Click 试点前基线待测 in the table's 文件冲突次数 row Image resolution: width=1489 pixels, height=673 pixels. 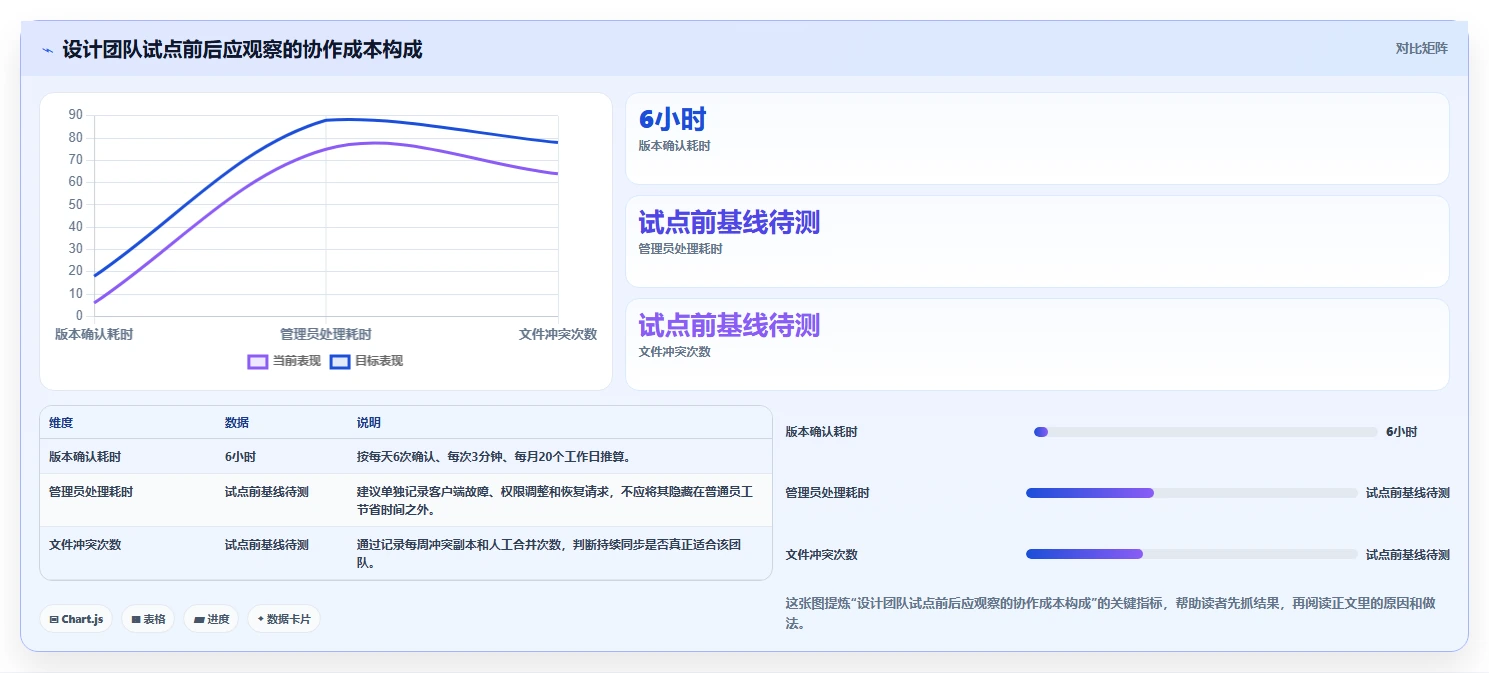(x=267, y=545)
